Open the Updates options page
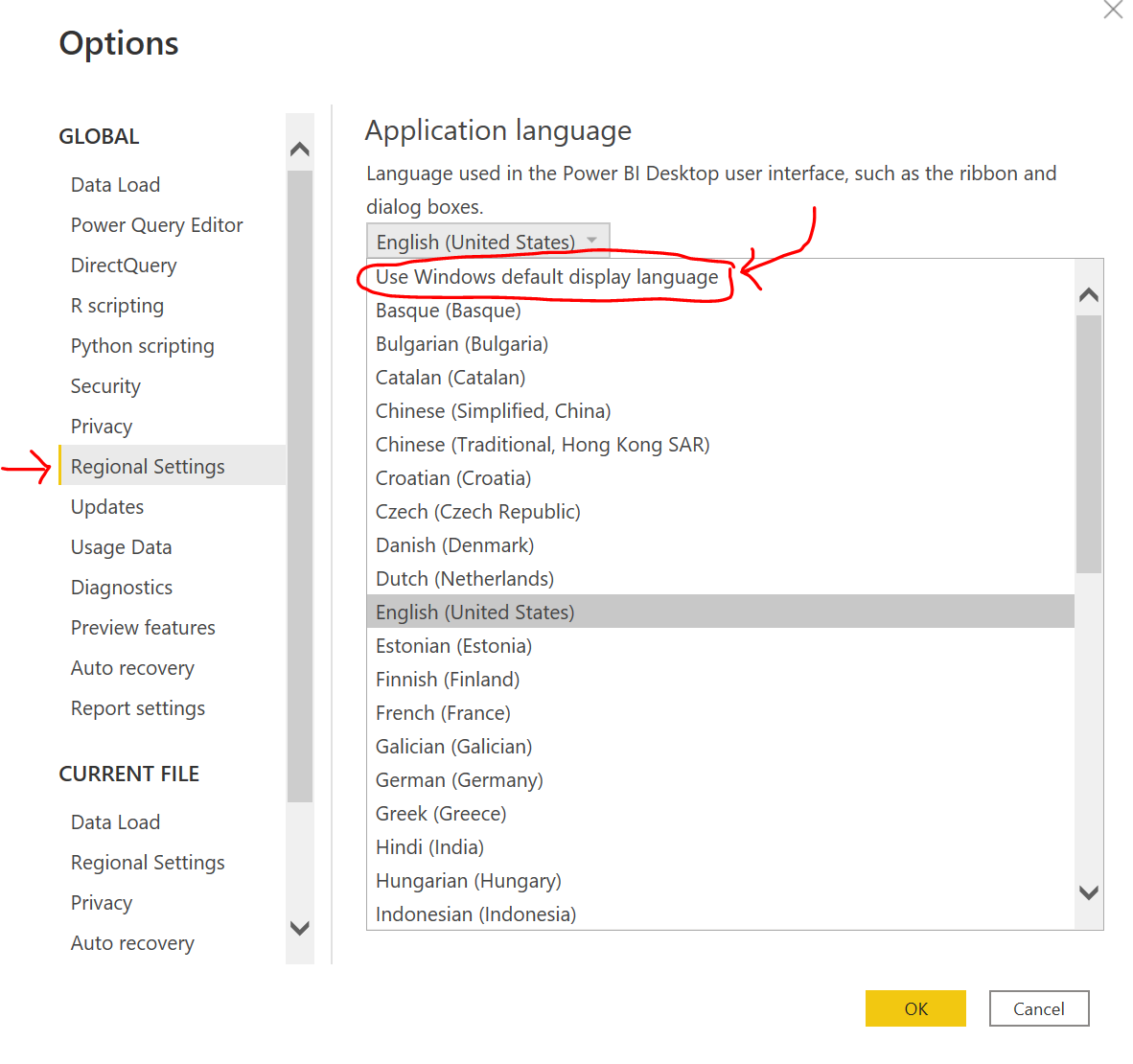 [x=107, y=507]
